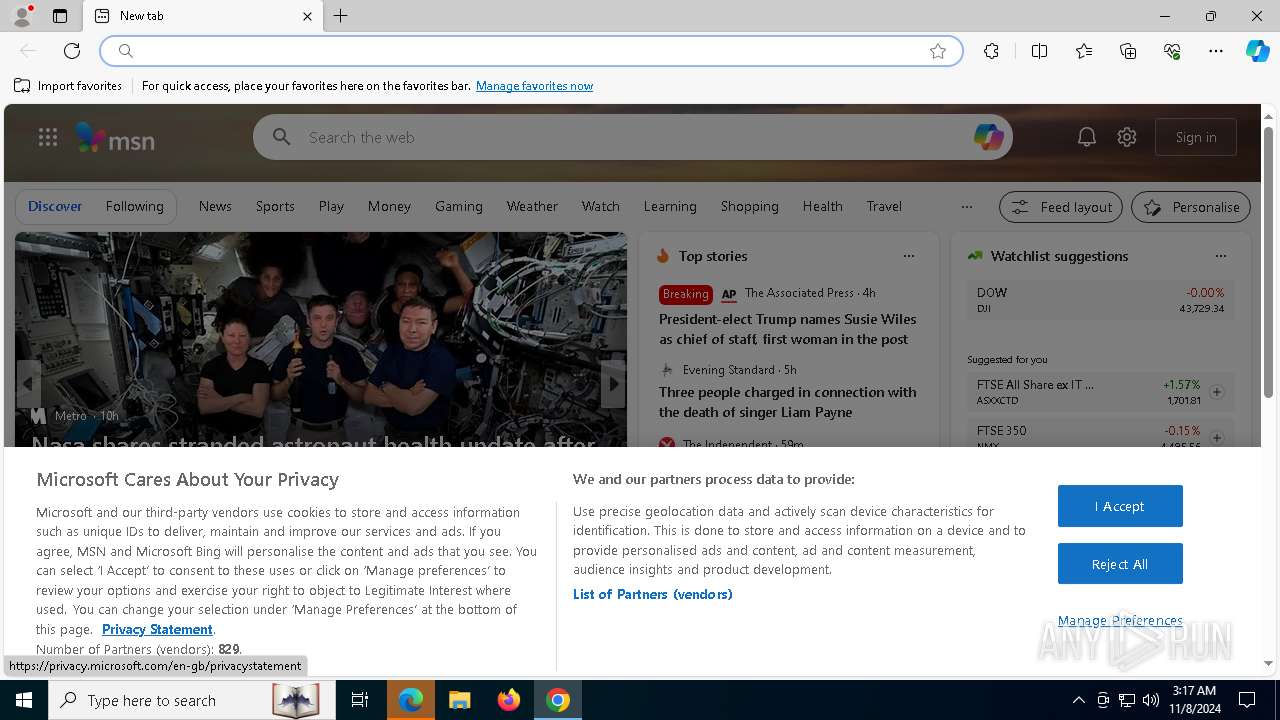This screenshot has height=720, width=1280.
Task: Open the Watch section
Action: click(x=601, y=206)
